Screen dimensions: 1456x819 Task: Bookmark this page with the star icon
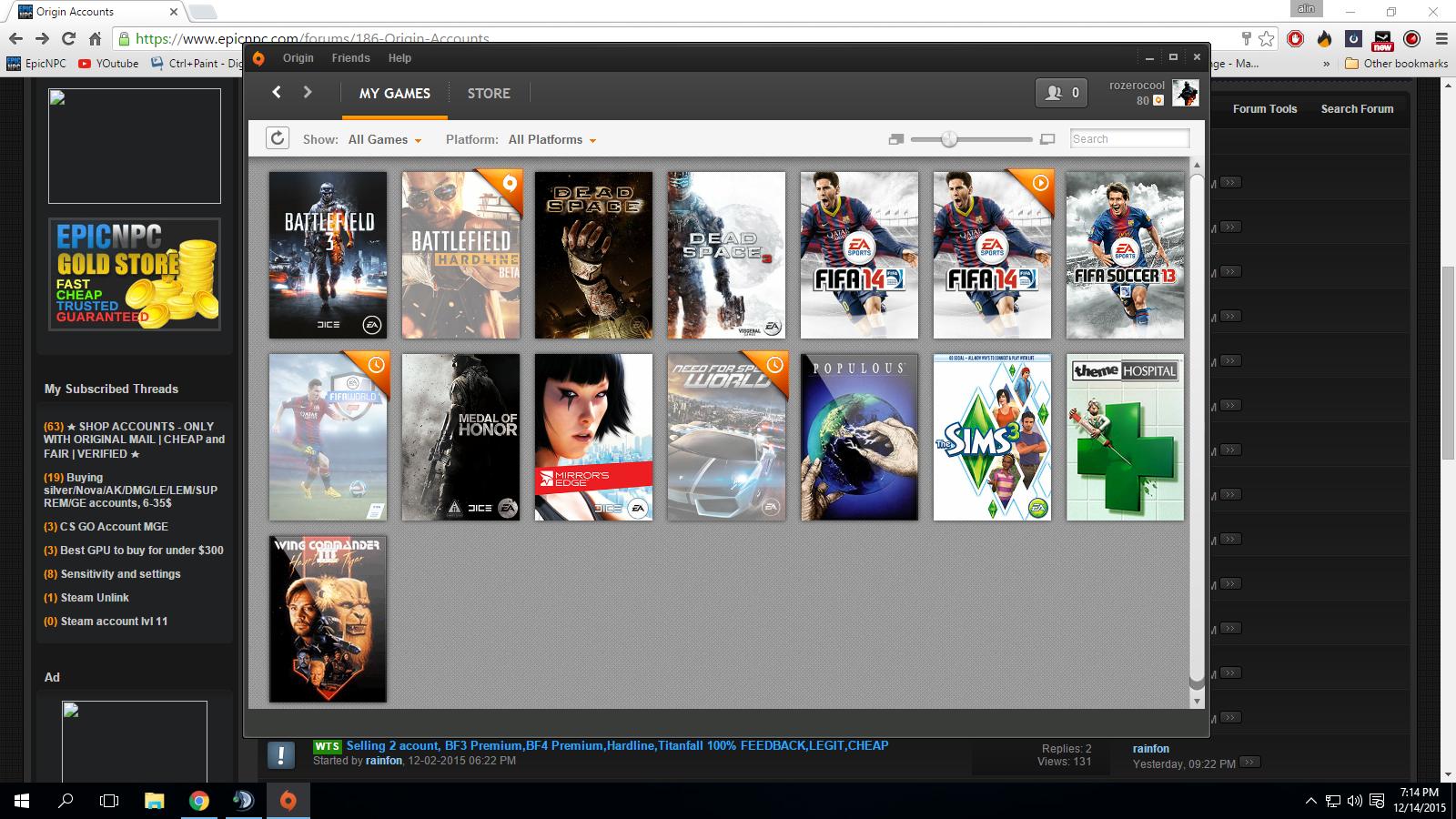(1267, 38)
